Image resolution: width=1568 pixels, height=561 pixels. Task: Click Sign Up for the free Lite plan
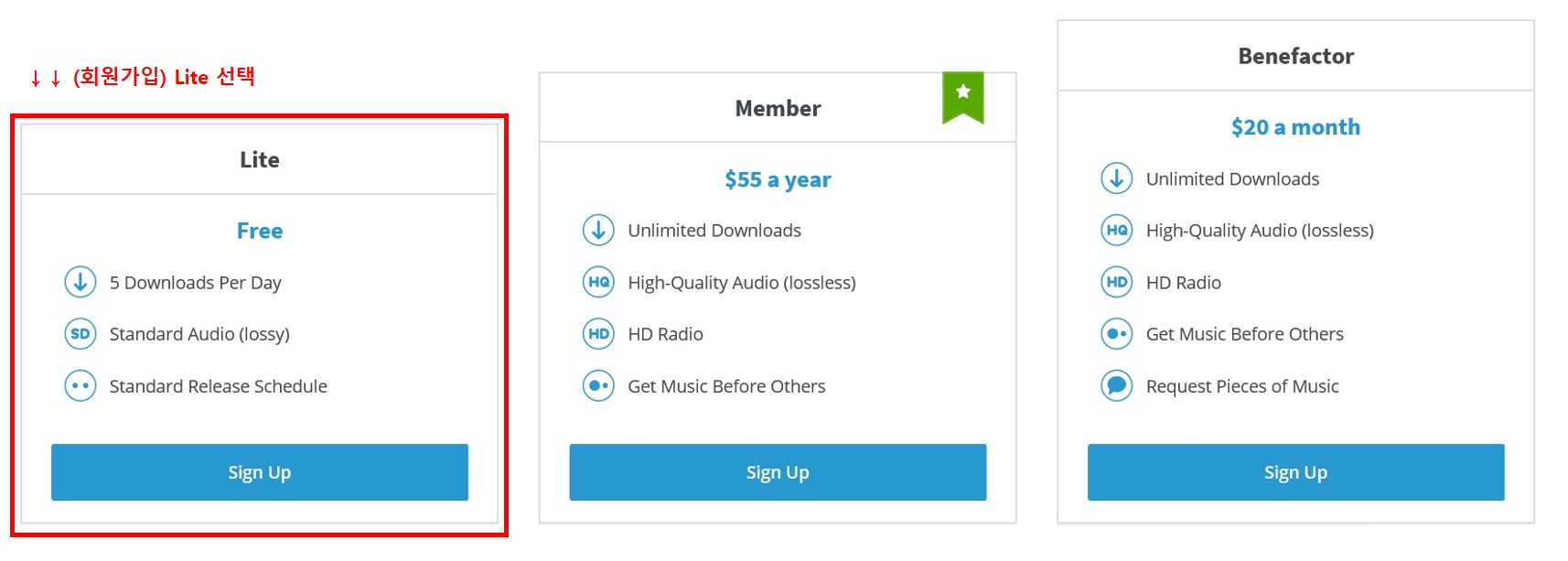click(260, 472)
